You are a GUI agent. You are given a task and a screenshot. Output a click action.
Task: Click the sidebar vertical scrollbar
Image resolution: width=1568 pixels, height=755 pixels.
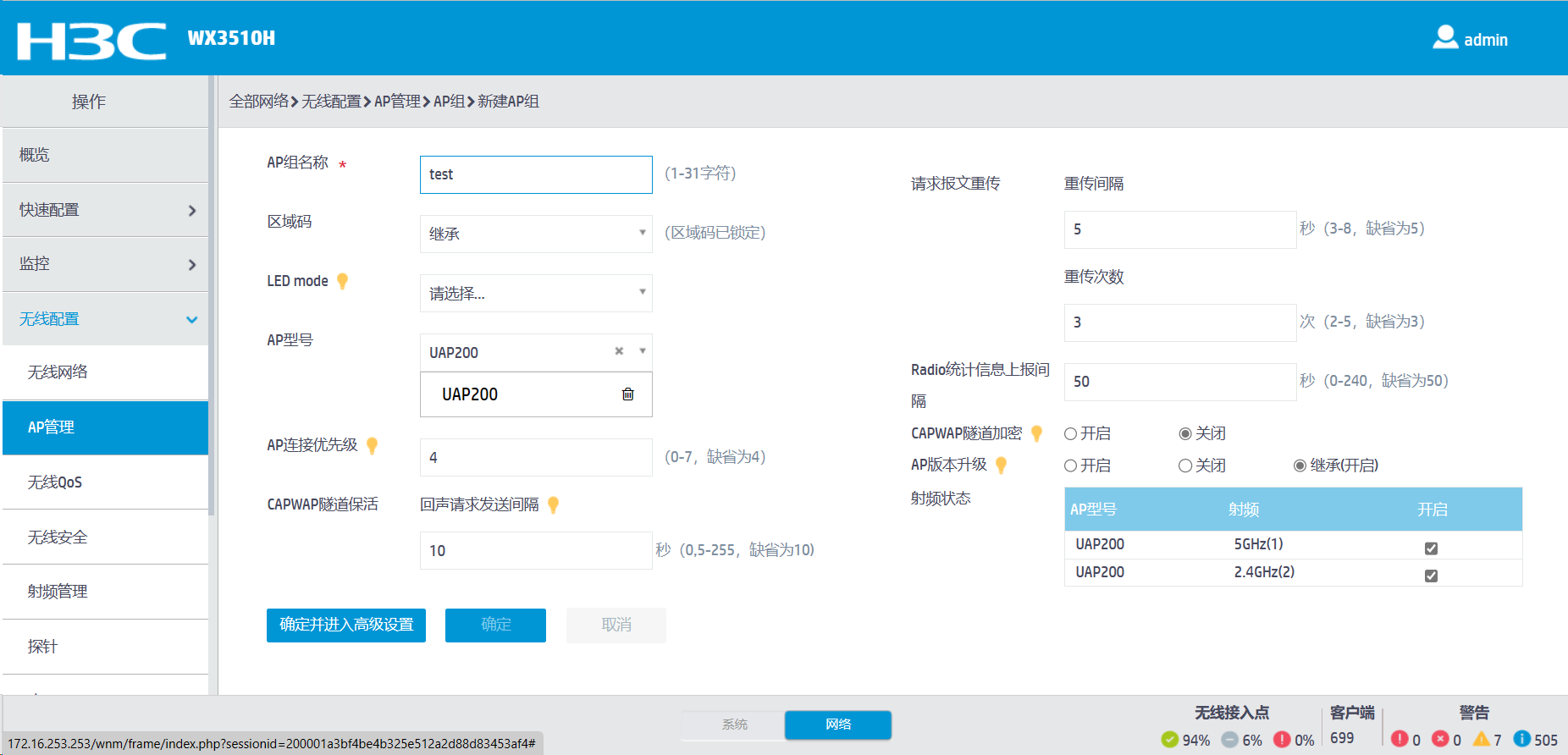pyautogui.click(x=212, y=296)
